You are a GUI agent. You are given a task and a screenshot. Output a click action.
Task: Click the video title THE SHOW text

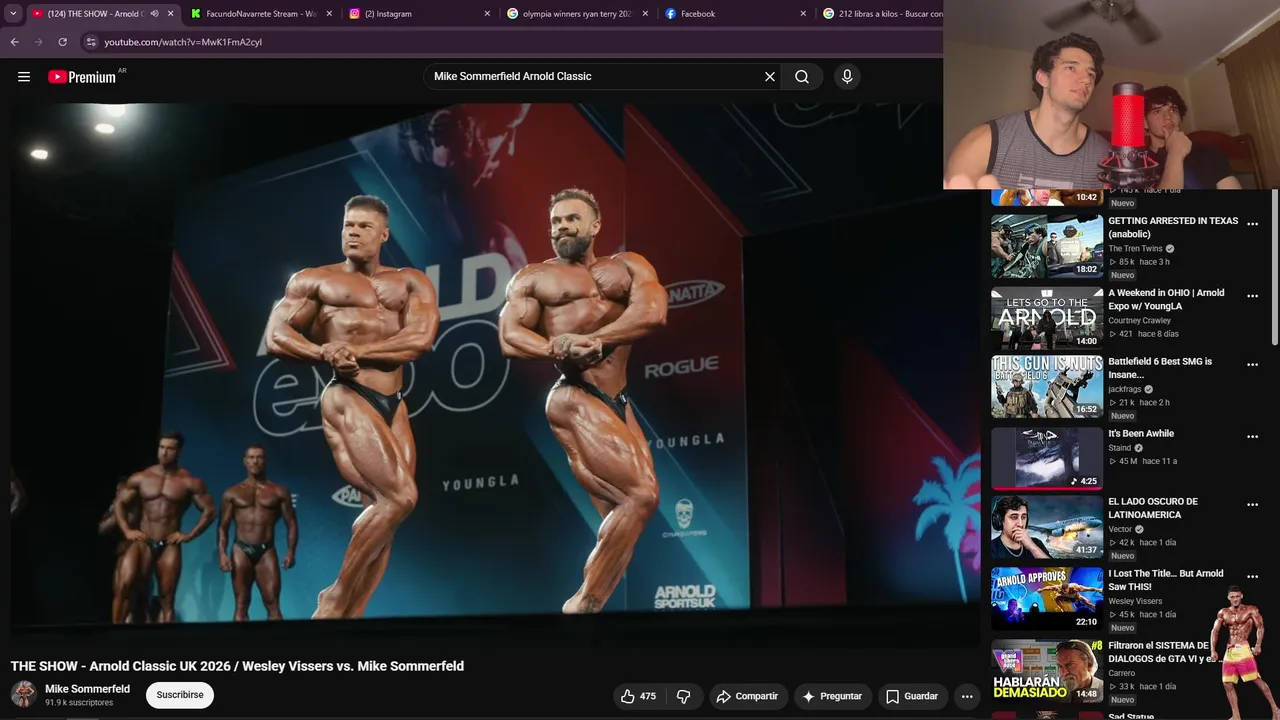[237, 666]
